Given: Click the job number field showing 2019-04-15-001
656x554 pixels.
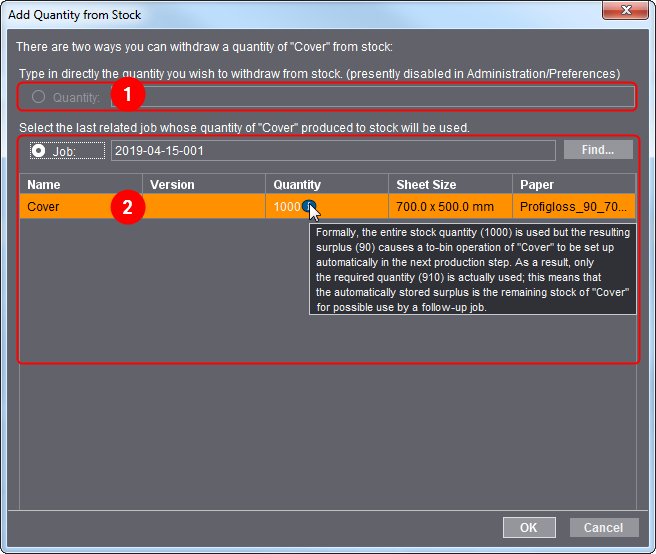Looking at the screenshot, I should coord(330,150).
